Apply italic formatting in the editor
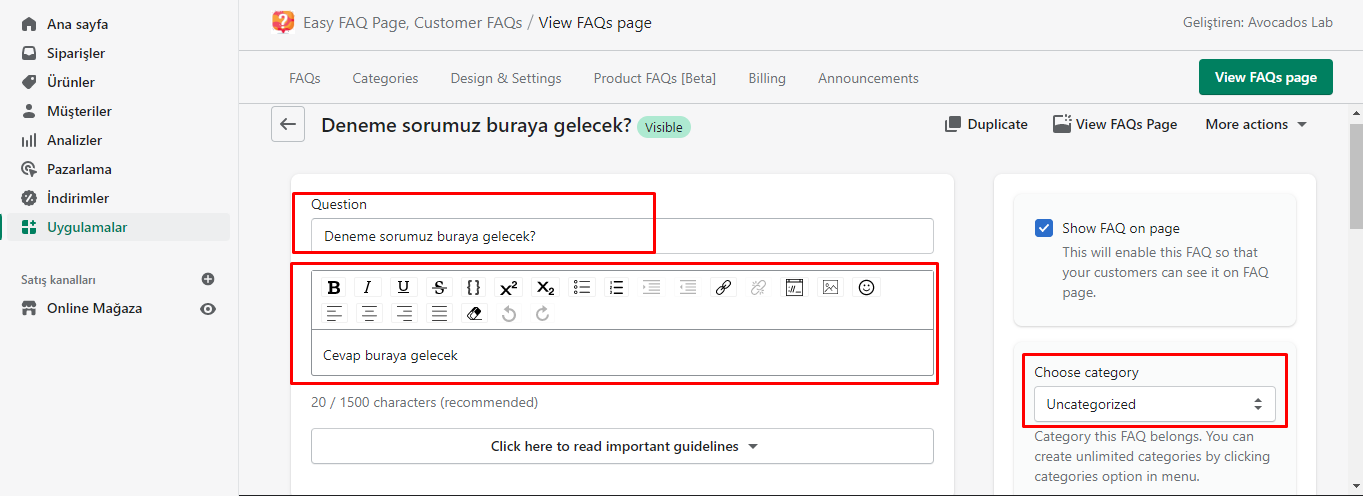 [x=367, y=288]
